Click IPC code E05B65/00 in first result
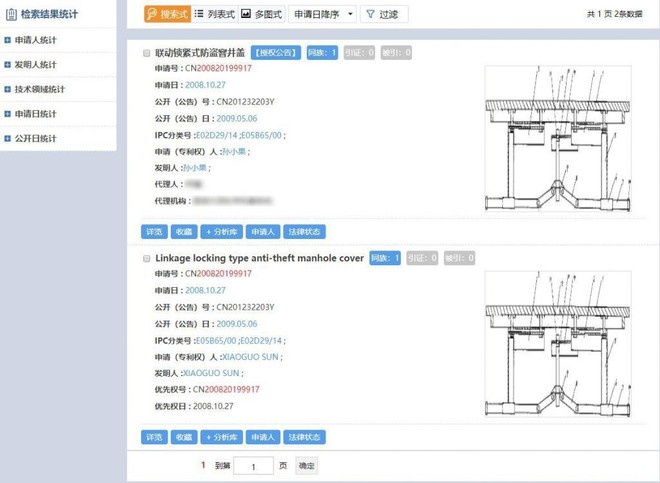Screen dimensions: 660x483 click(261, 135)
